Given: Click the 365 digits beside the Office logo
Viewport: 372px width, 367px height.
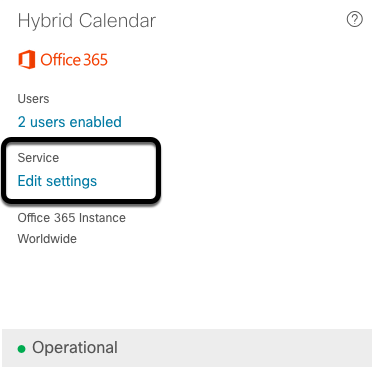Looking at the screenshot, I should pos(95,60).
